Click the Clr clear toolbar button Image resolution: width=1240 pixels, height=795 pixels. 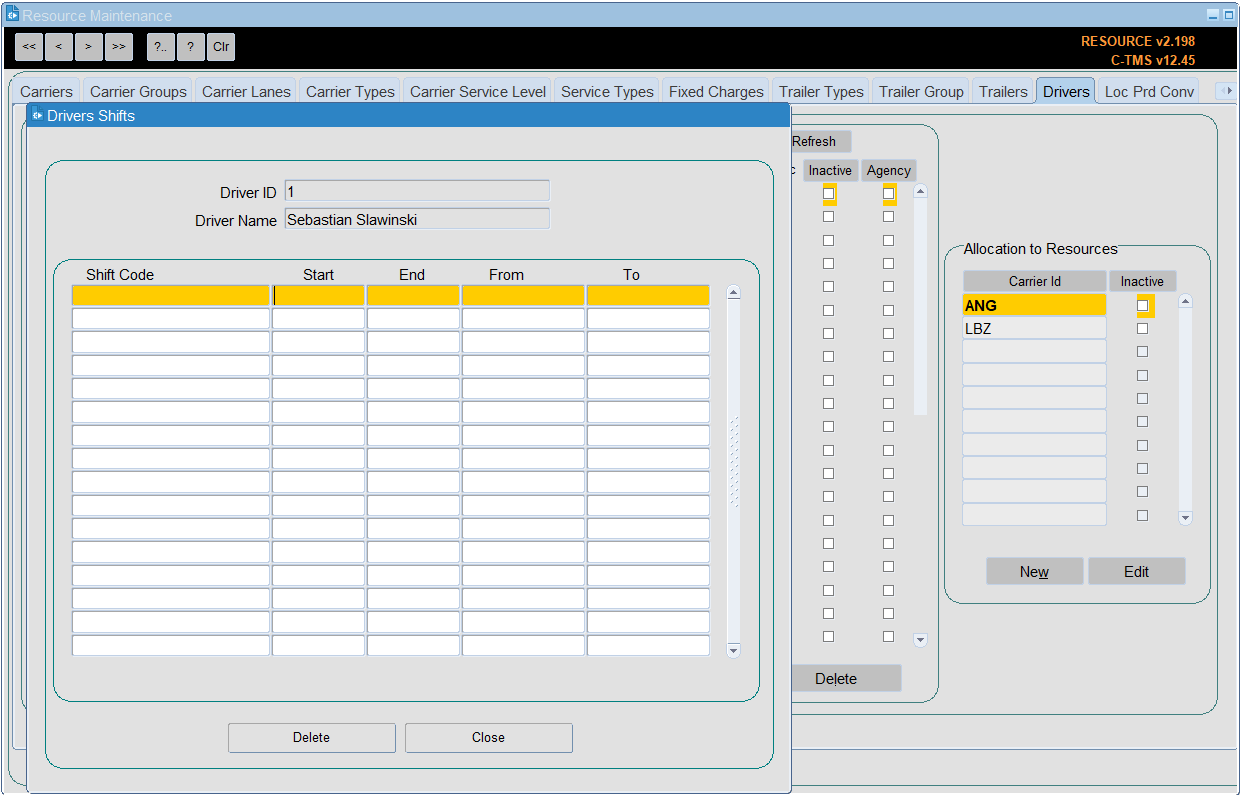tap(221, 47)
